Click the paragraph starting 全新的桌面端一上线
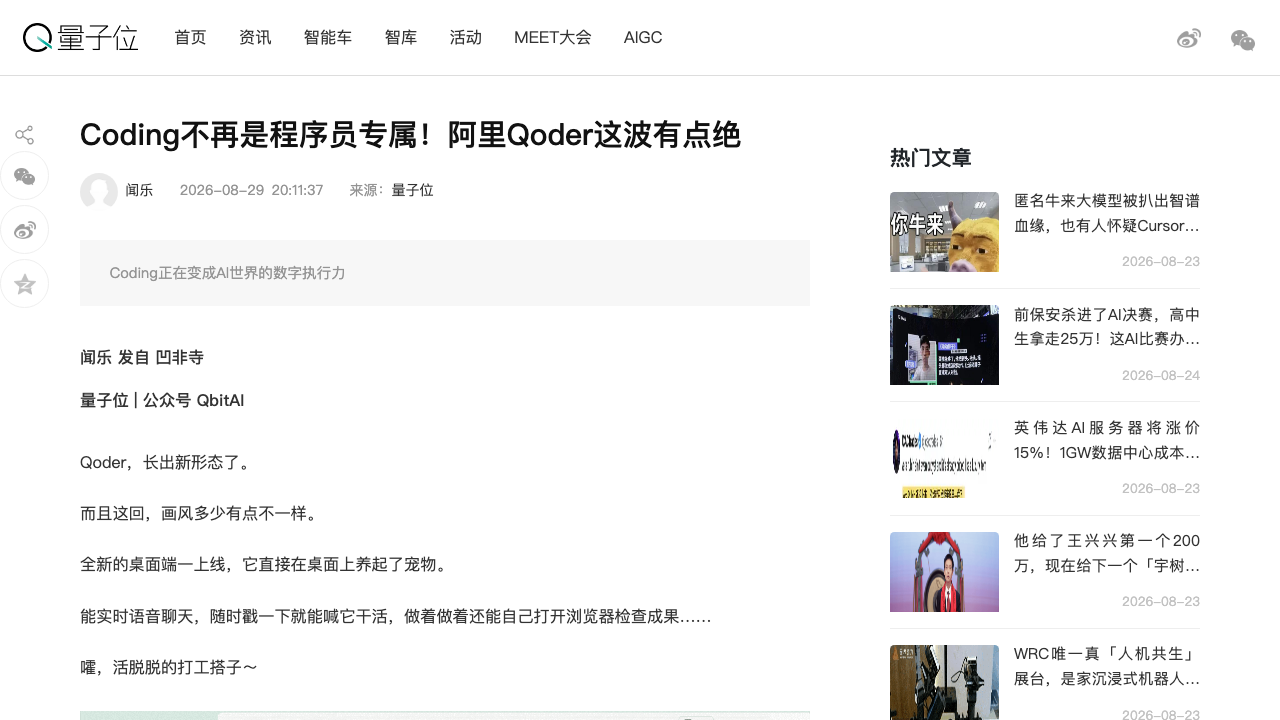Screen dimensions: 1280x720 pyautogui.click(x=264, y=565)
